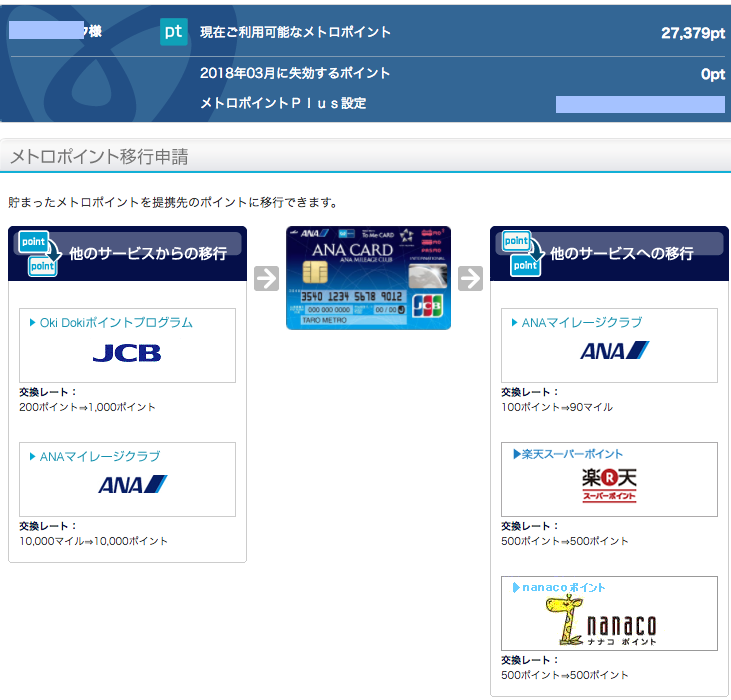Click point-exchange icon beside 他のサービスへの移行
The width and height of the screenshot is (731, 700).
coord(523,254)
